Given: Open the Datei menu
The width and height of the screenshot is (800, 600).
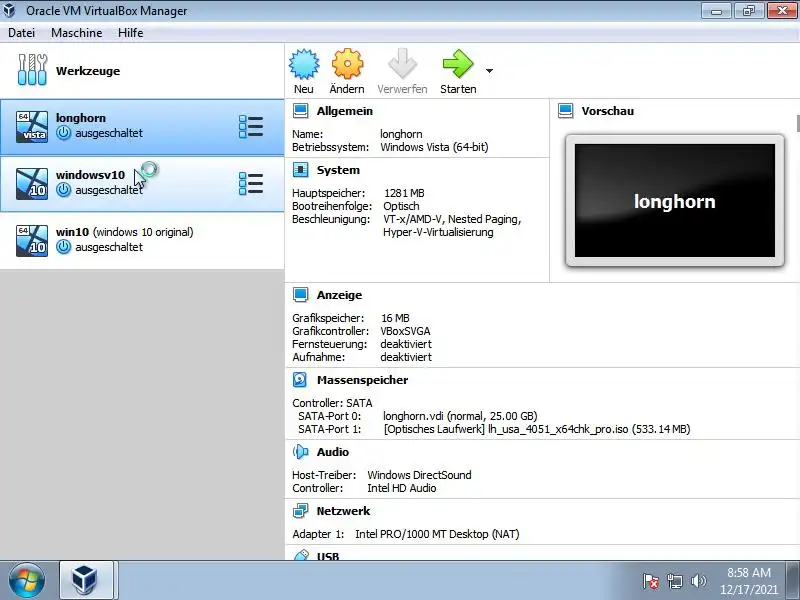Looking at the screenshot, I should tap(21, 33).
